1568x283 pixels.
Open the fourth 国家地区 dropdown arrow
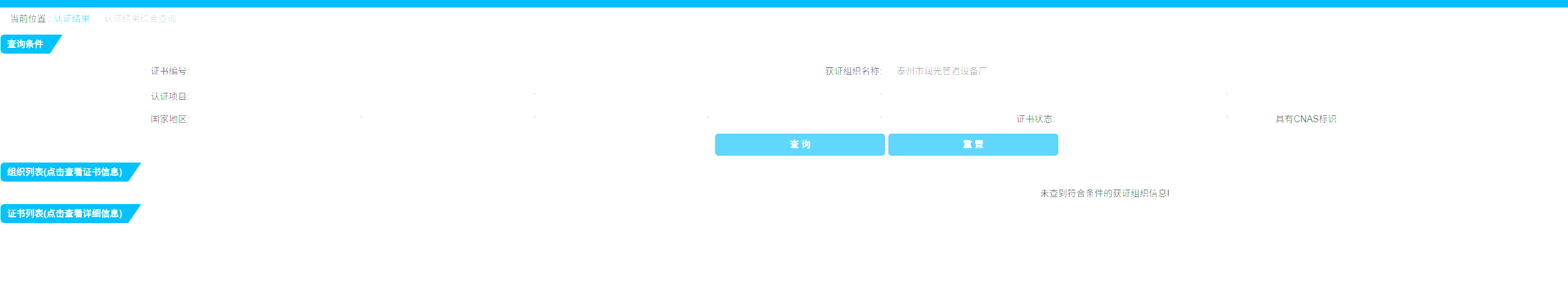click(x=881, y=116)
